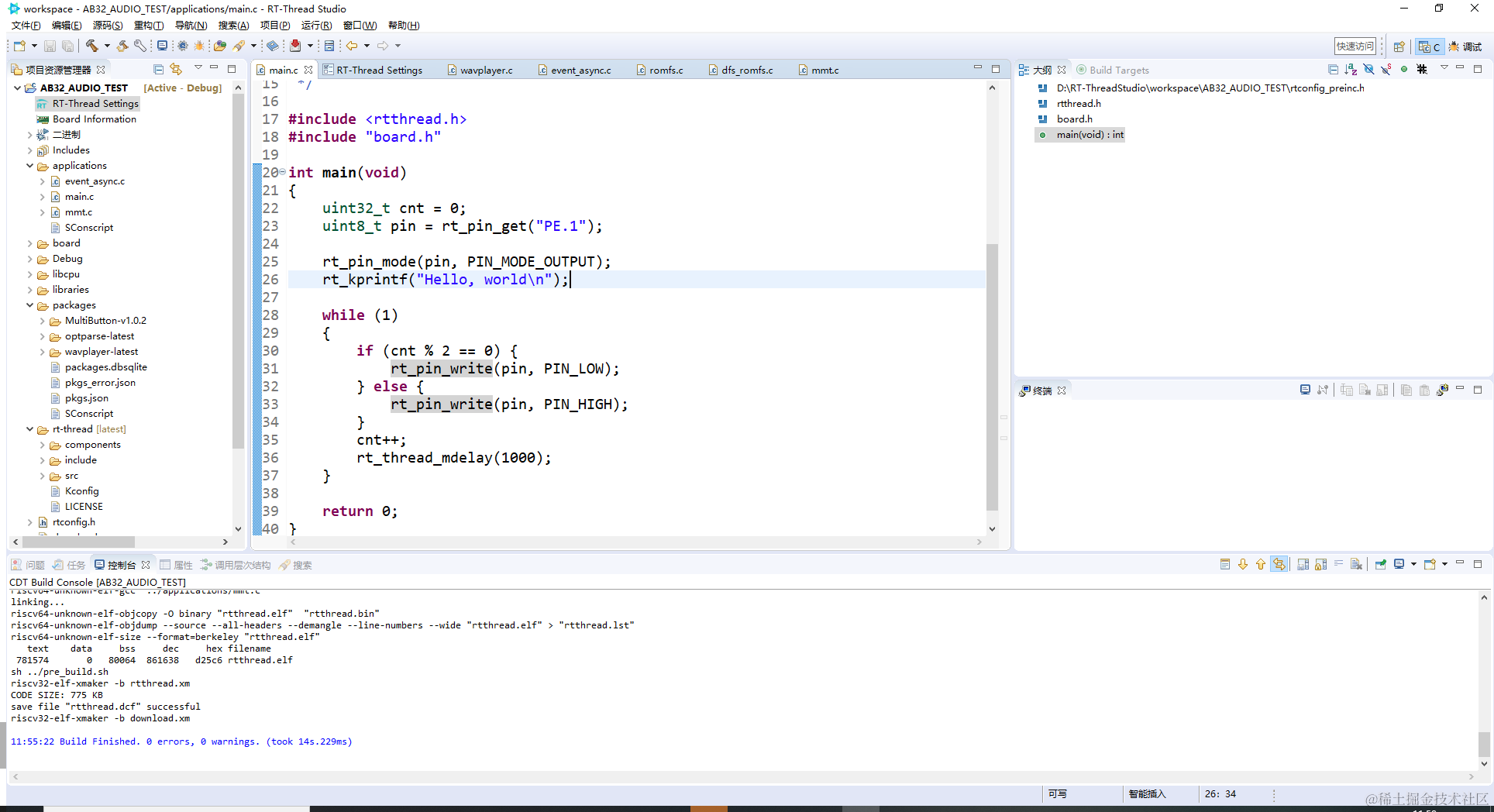Toggle Hide Static Members in outline
The image size is (1494, 812).
1386,69
